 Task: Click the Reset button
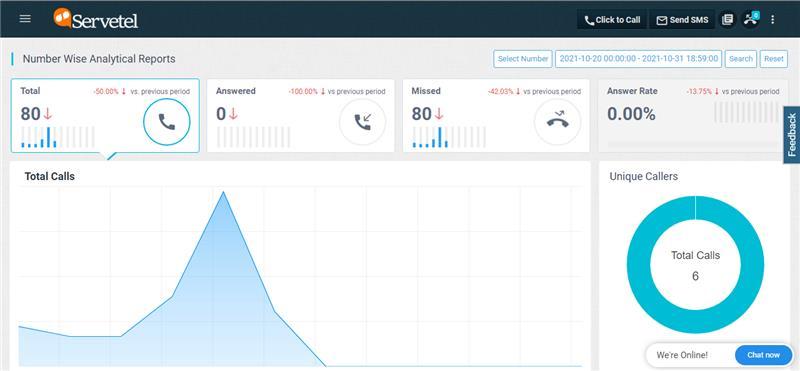coord(773,59)
